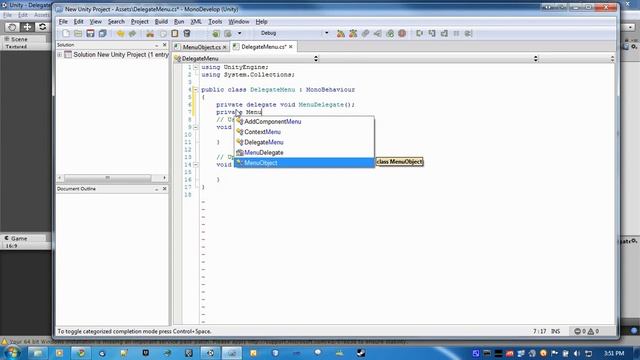
Task: Minimize the Solution pad
Action: (157, 45)
